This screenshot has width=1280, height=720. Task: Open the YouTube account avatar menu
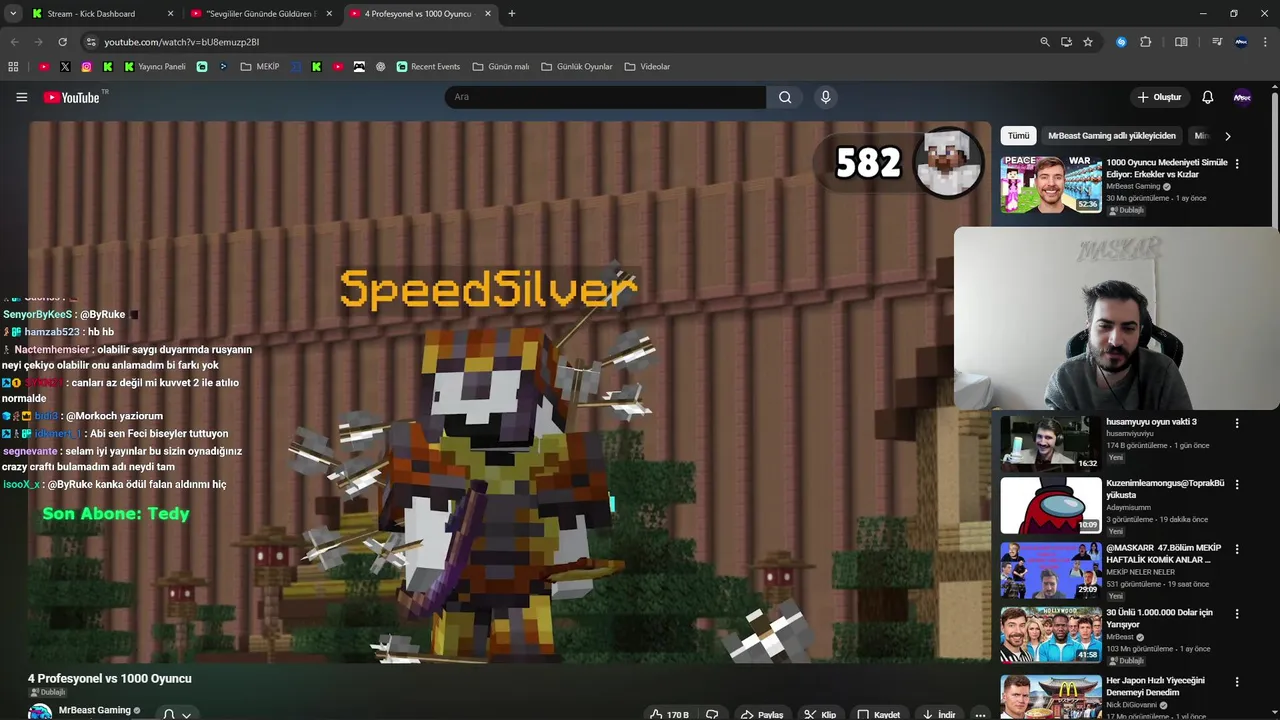pyautogui.click(x=1242, y=97)
